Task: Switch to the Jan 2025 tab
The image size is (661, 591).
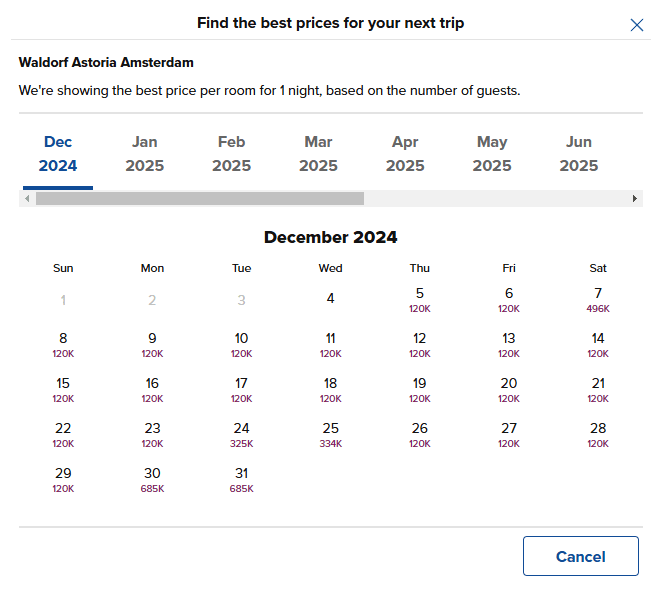Action: (x=145, y=154)
